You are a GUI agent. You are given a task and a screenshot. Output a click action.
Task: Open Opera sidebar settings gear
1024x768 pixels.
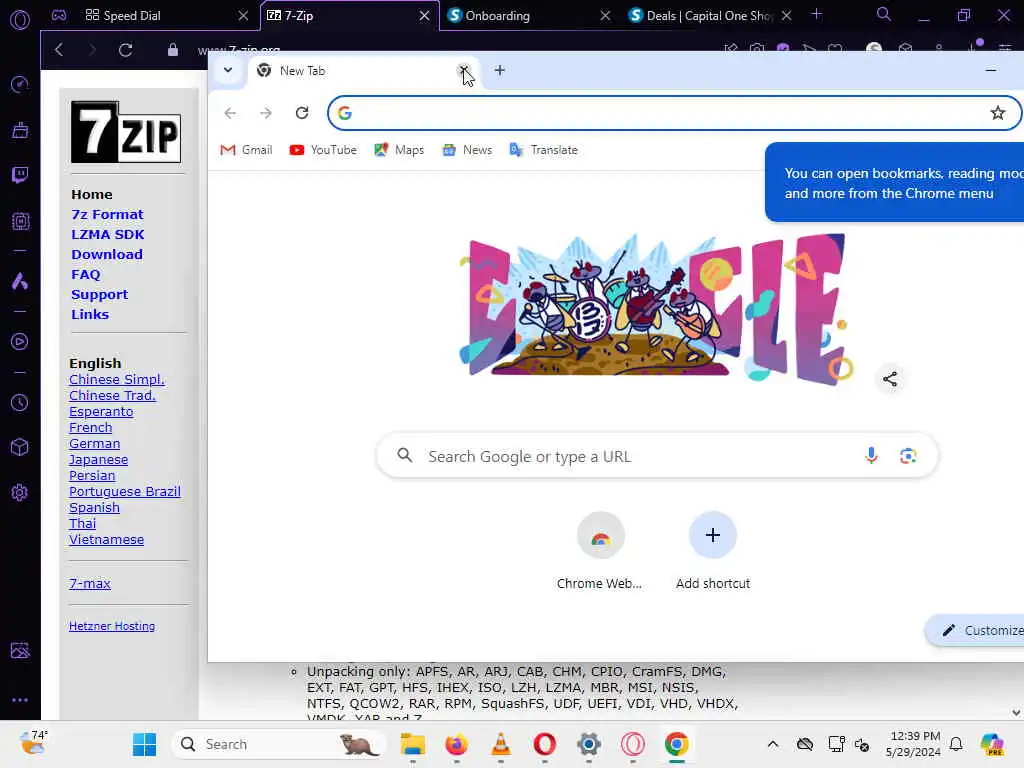(x=20, y=492)
